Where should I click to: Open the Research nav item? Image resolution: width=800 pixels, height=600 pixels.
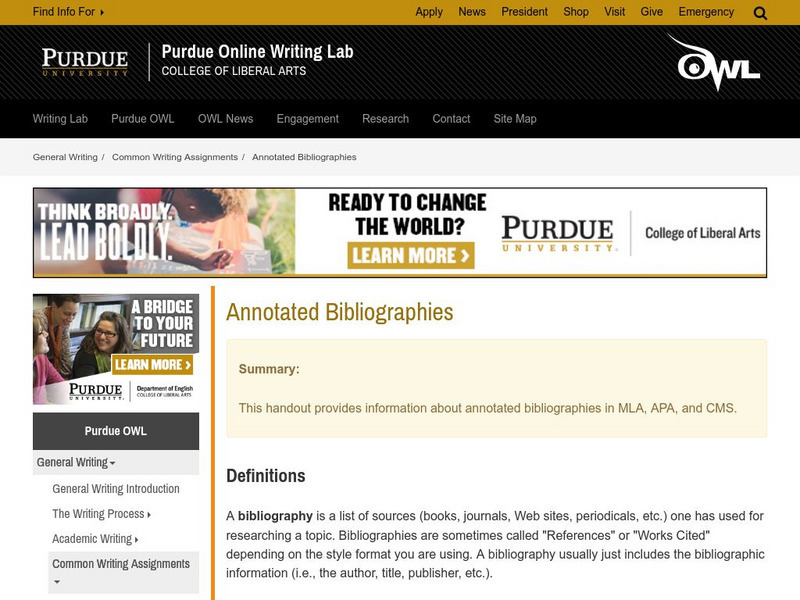click(x=385, y=119)
